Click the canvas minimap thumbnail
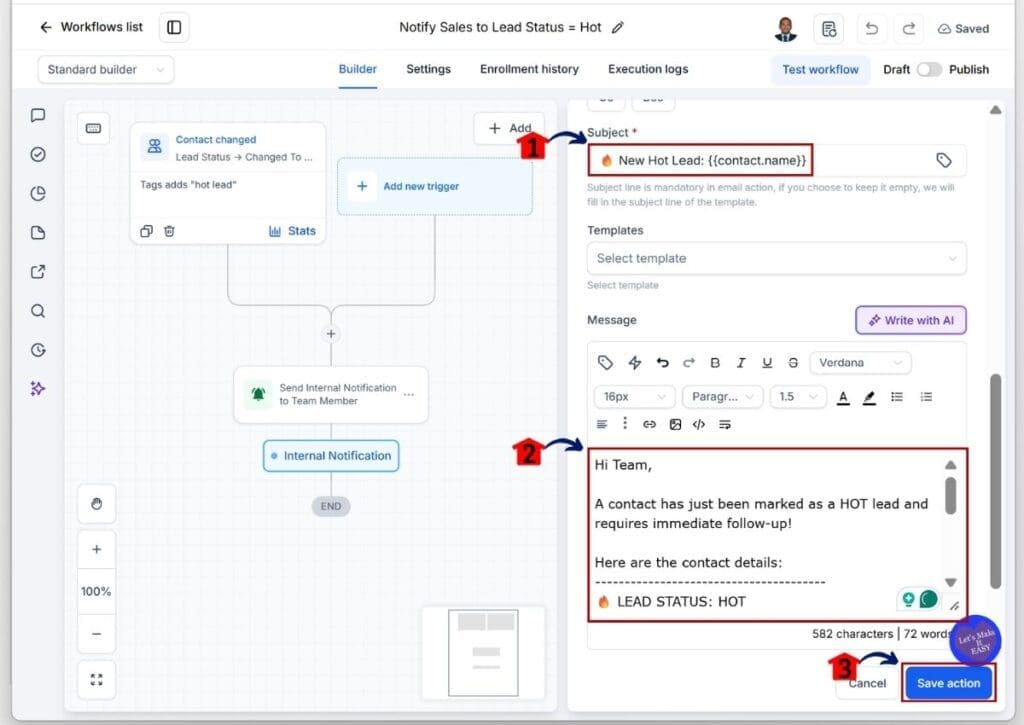 pos(483,652)
